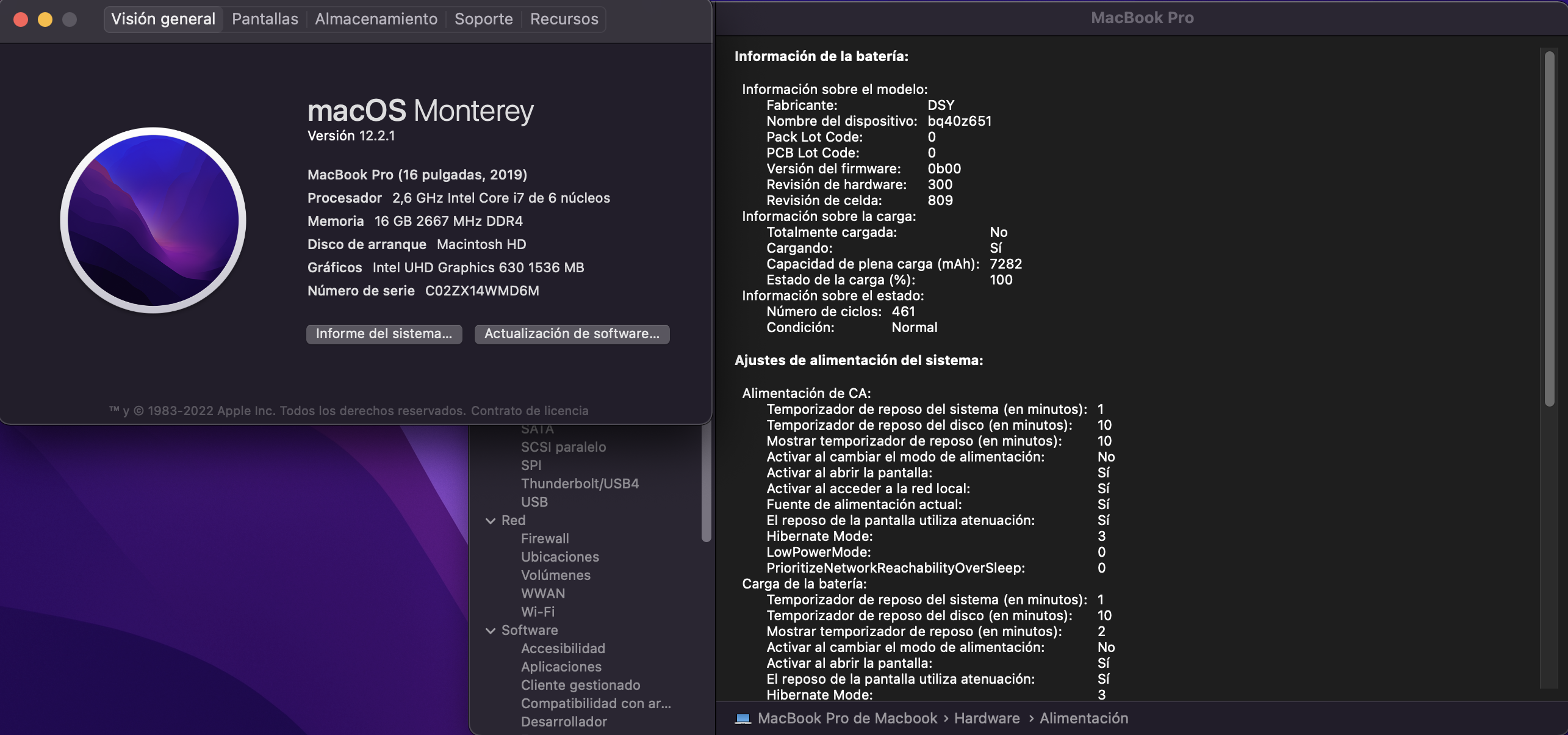Switch to the Pantallas tab
The width and height of the screenshot is (1568, 735).
[x=265, y=19]
